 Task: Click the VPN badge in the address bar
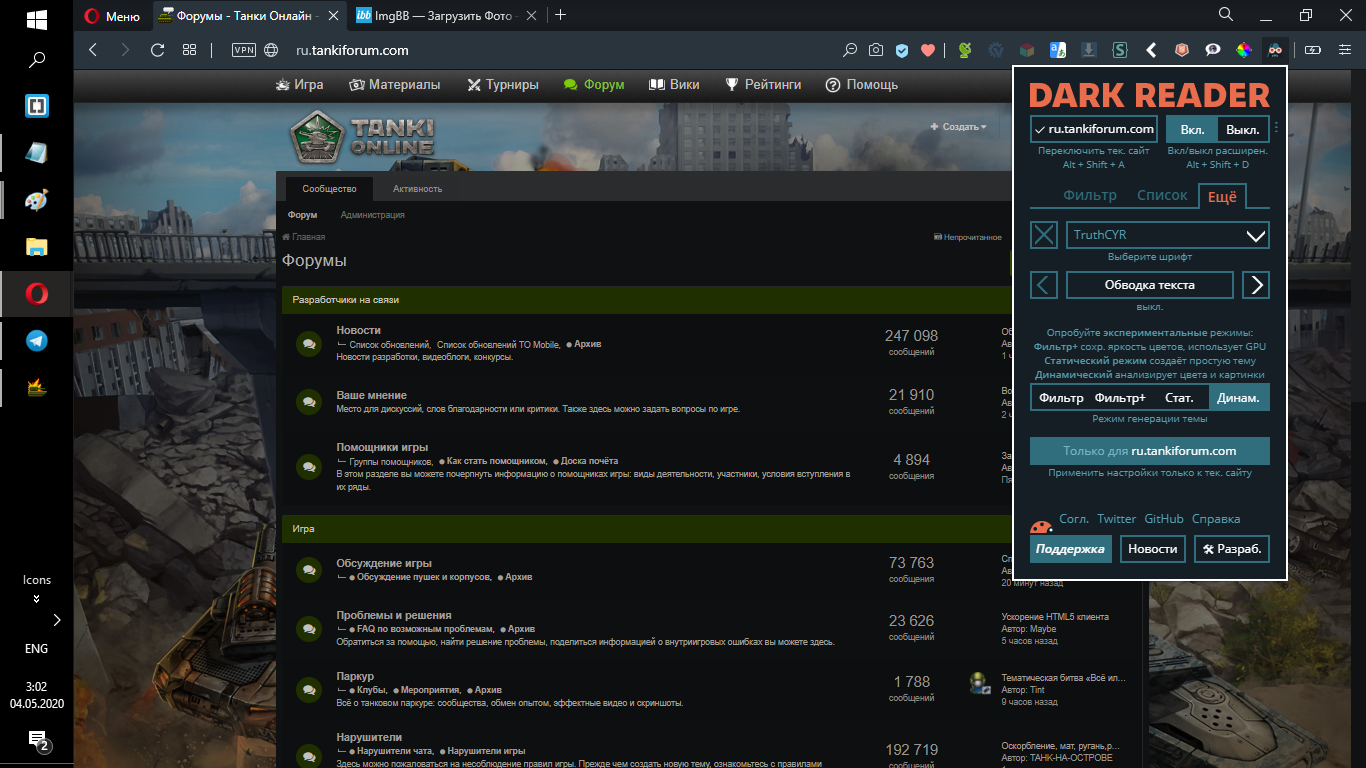tap(244, 50)
